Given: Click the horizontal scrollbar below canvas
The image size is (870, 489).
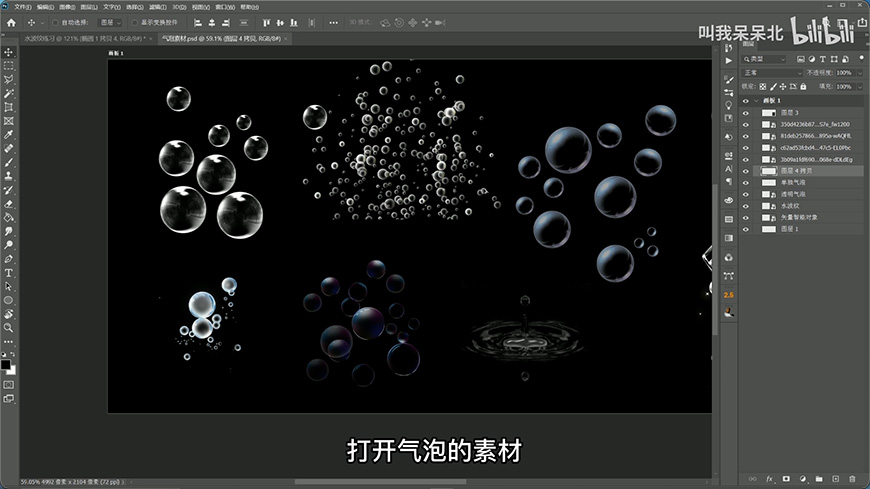Looking at the screenshot, I should click(x=381, y=482).
